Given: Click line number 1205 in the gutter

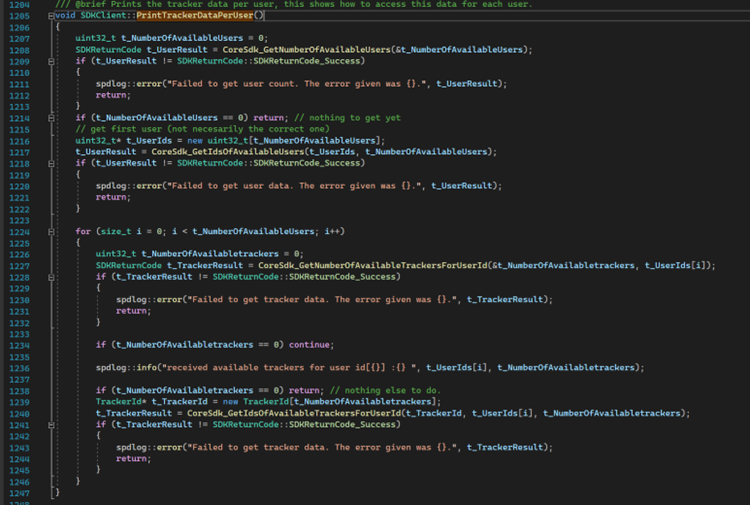Looking at the screenshot, I should pos(19,16).
